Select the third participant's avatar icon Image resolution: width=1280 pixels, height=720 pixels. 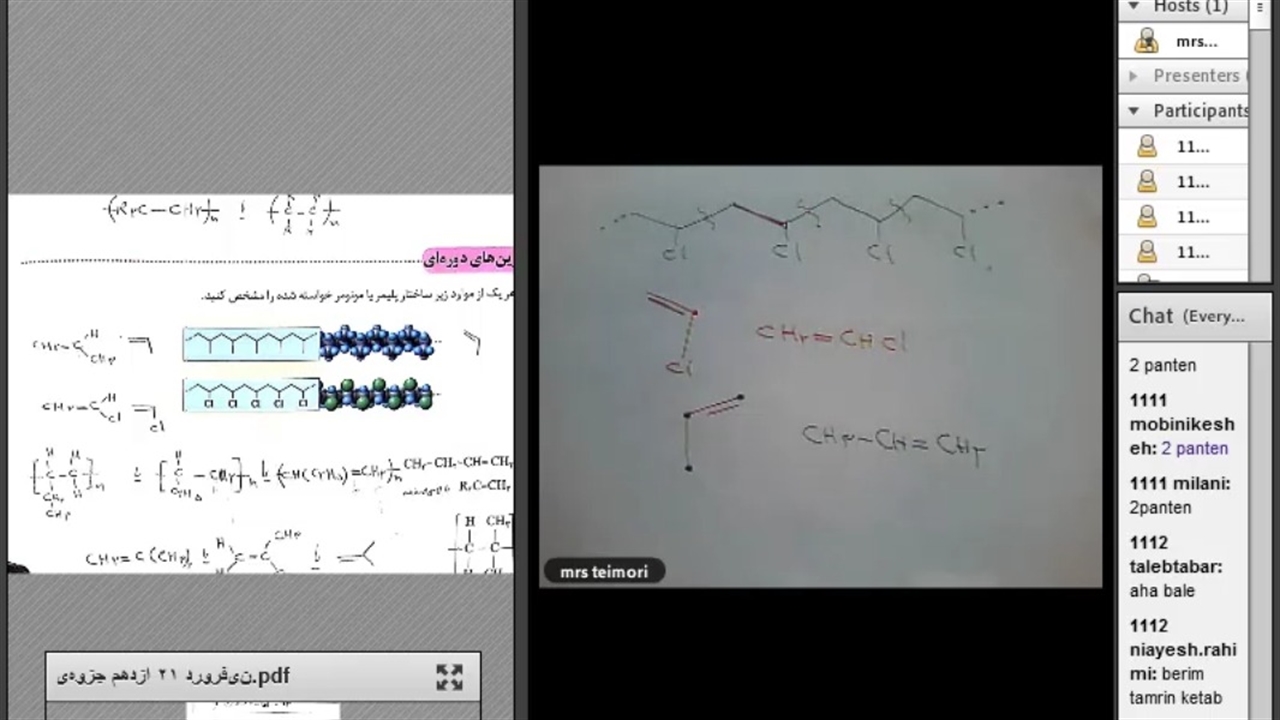tap(1146, 217)
